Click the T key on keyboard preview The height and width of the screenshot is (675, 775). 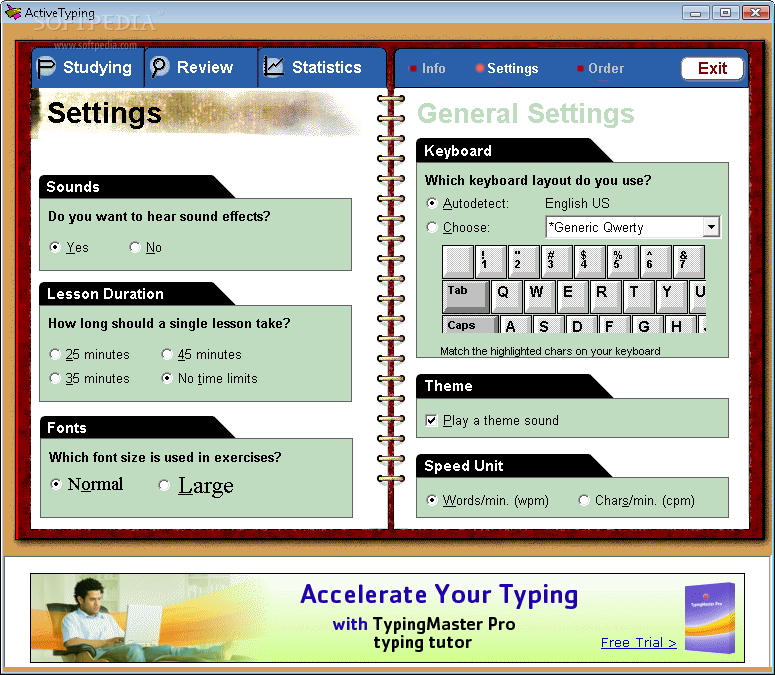click(x=639, y=295)
